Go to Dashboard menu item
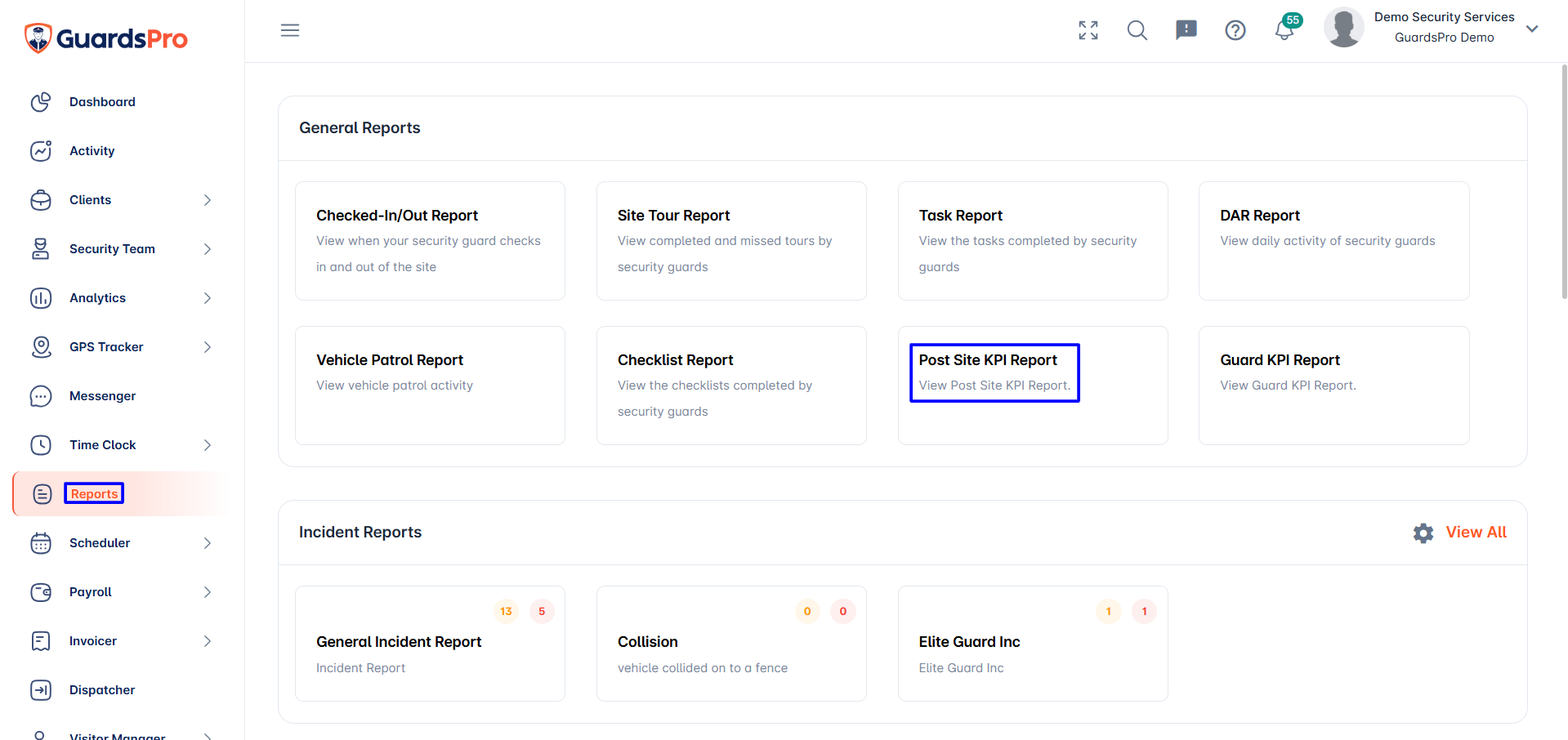Image resolution: width=1568 pixels, height=740 pixels. tap(102, 102)
